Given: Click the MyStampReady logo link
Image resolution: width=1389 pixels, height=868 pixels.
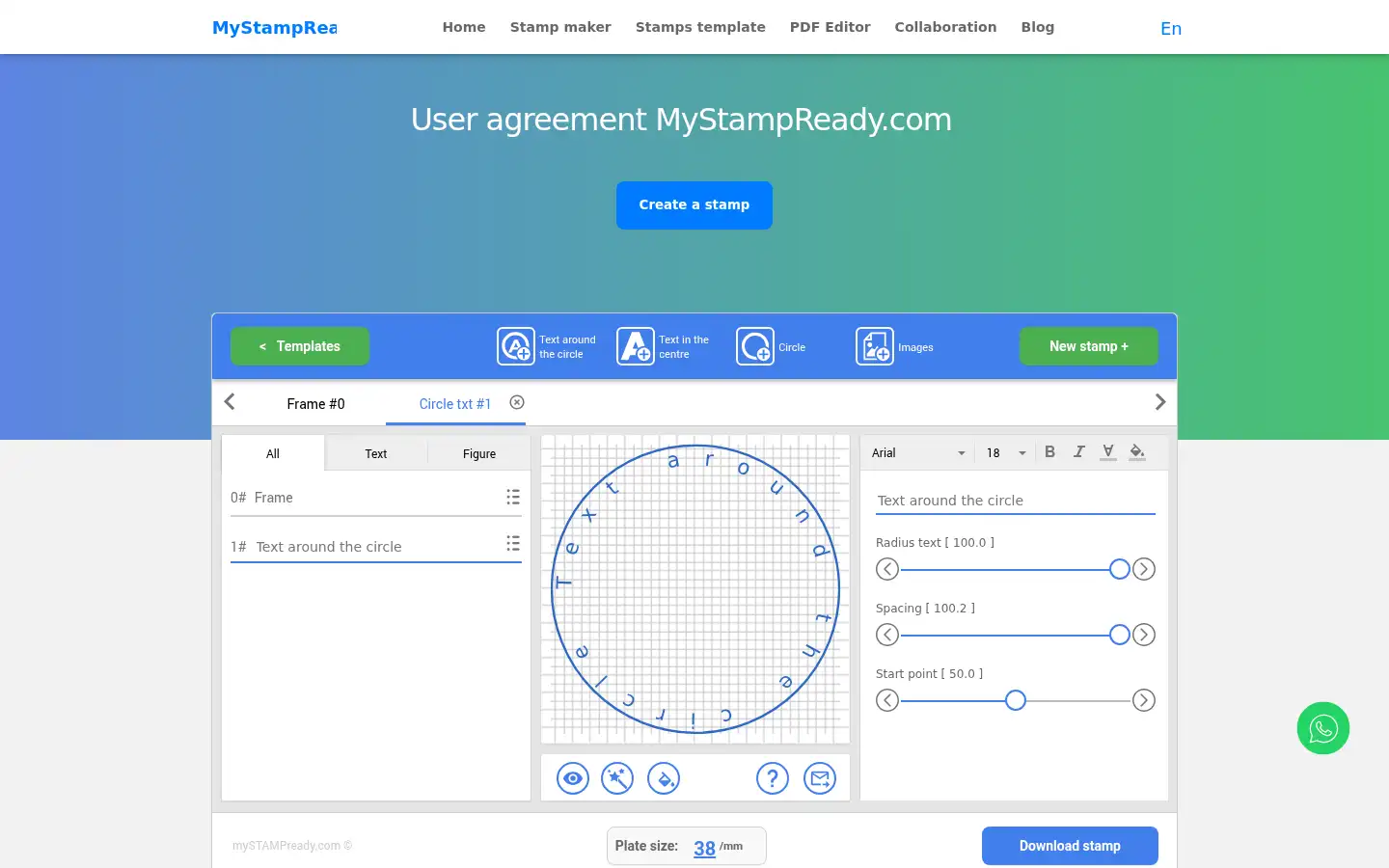Looking at the screenshot, I should pyautogui.click(x=275, y=27).
